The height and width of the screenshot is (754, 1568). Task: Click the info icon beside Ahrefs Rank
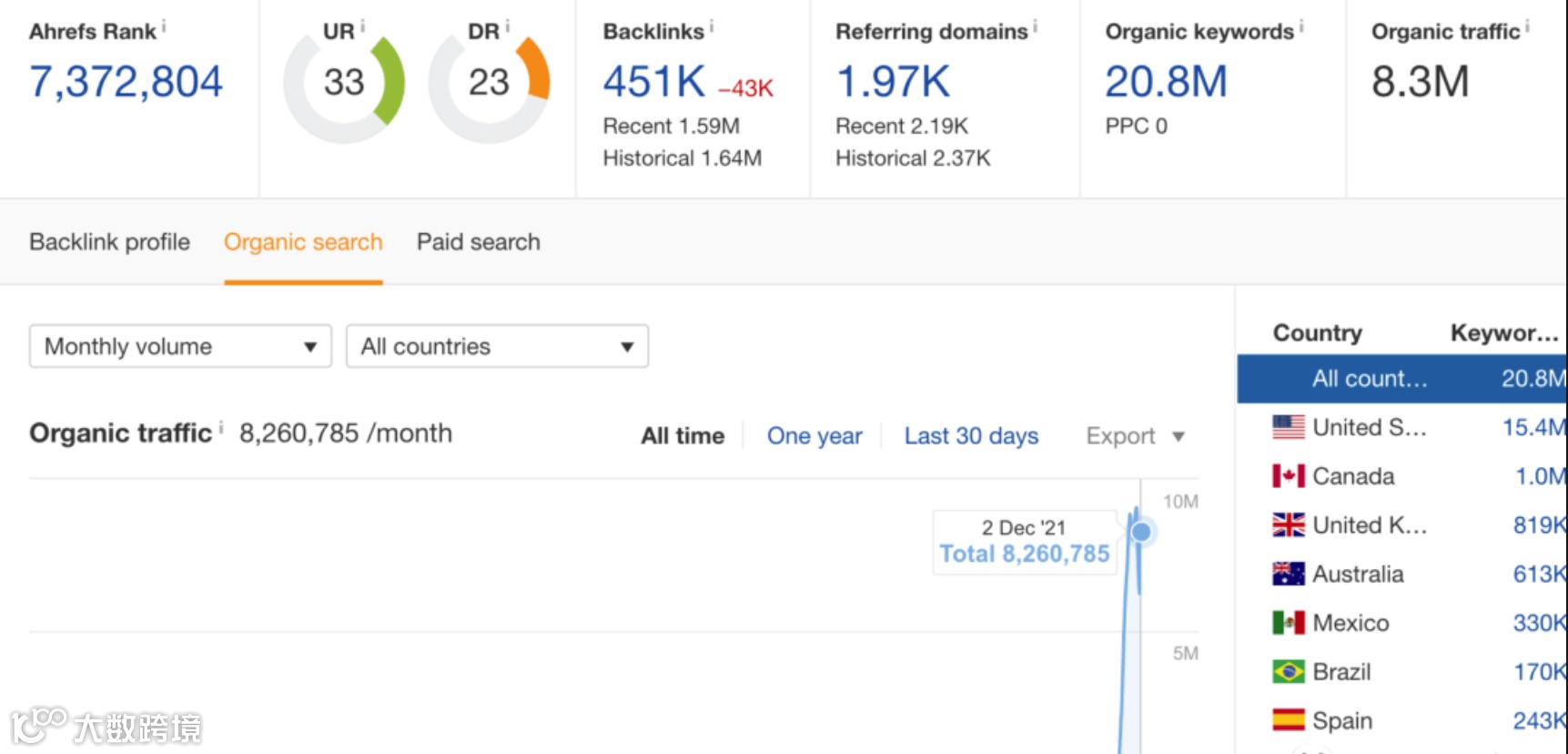click(x=164, y=27)
